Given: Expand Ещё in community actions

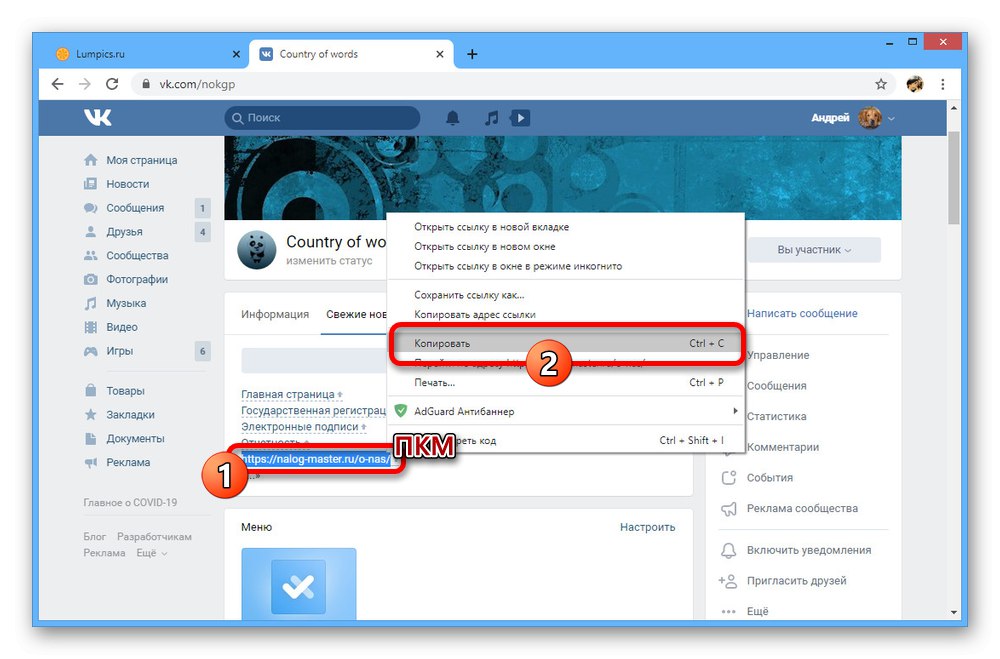Looking at the screenshot, I should click(745, 611).
